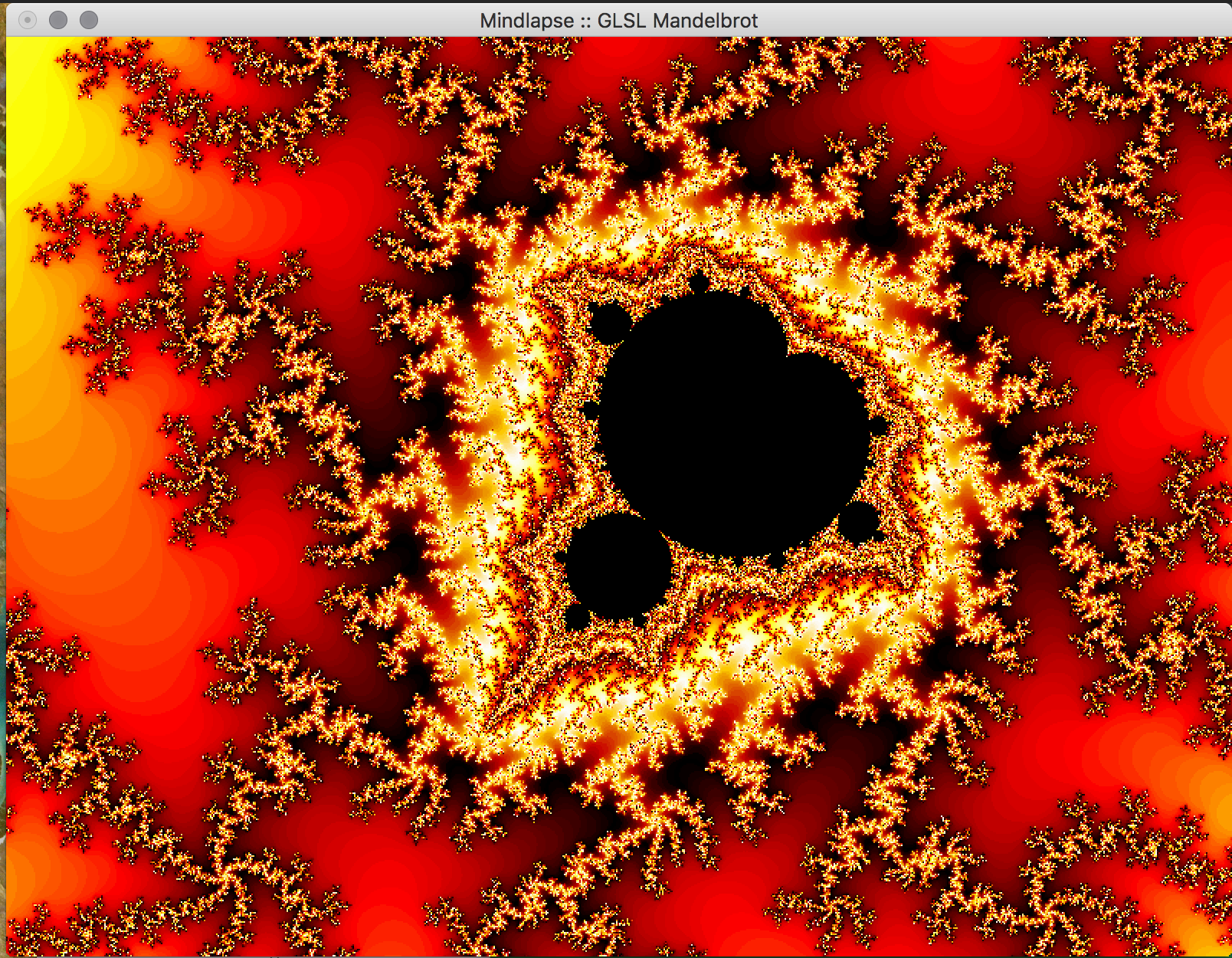Click the red close window button
Image resolution: width=1232 pixels, height=958 pixels.
coord(28,20)
